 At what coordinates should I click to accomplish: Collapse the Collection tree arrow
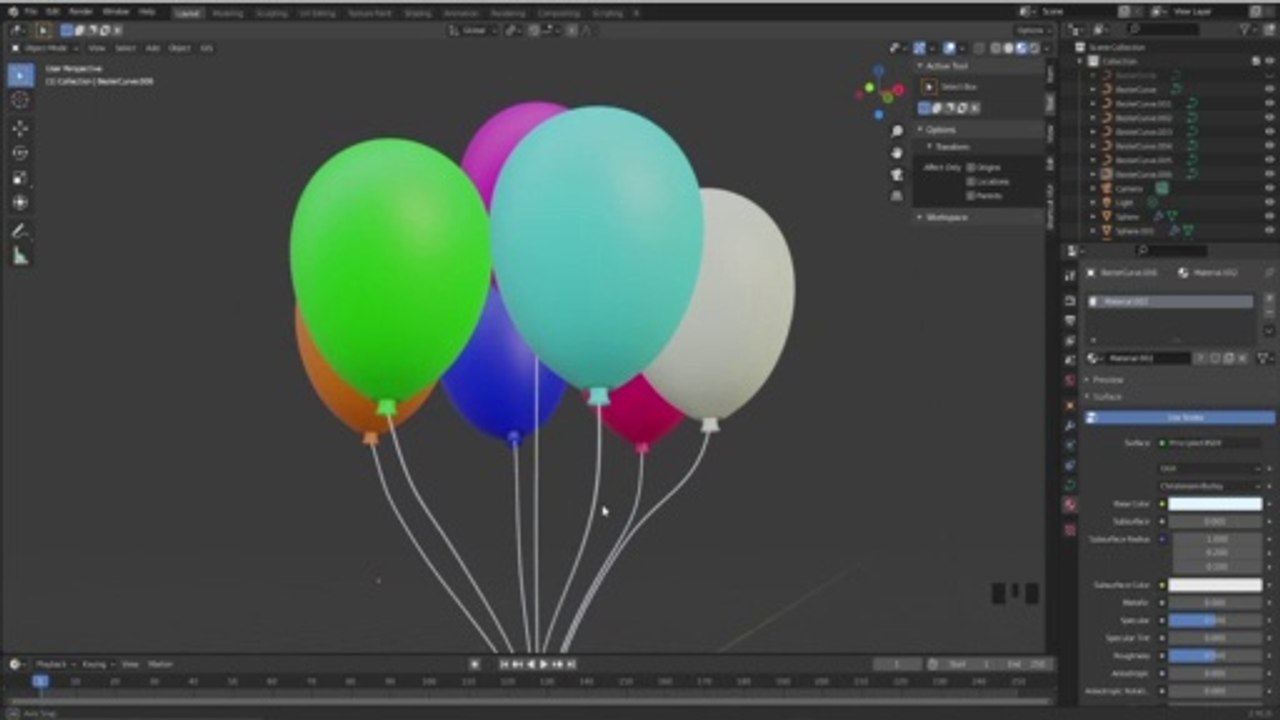1081,61
